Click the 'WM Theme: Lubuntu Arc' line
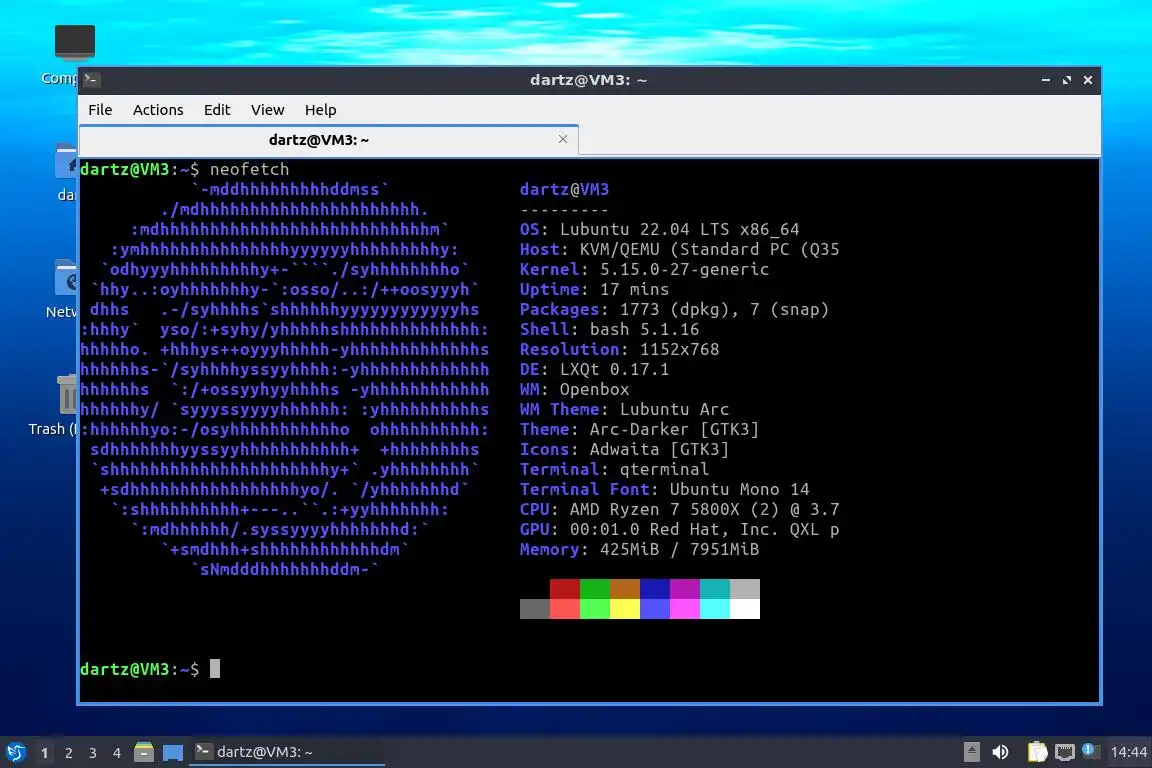Image resolution: width=1152 pixels, height=768 pixels. click(624, 409)
